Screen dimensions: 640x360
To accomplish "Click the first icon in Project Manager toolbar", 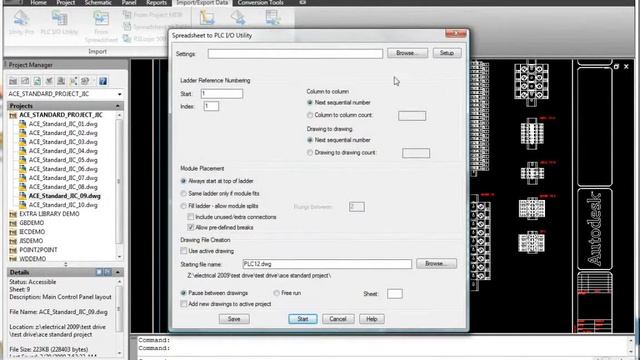I will click(x=13, y=81).
